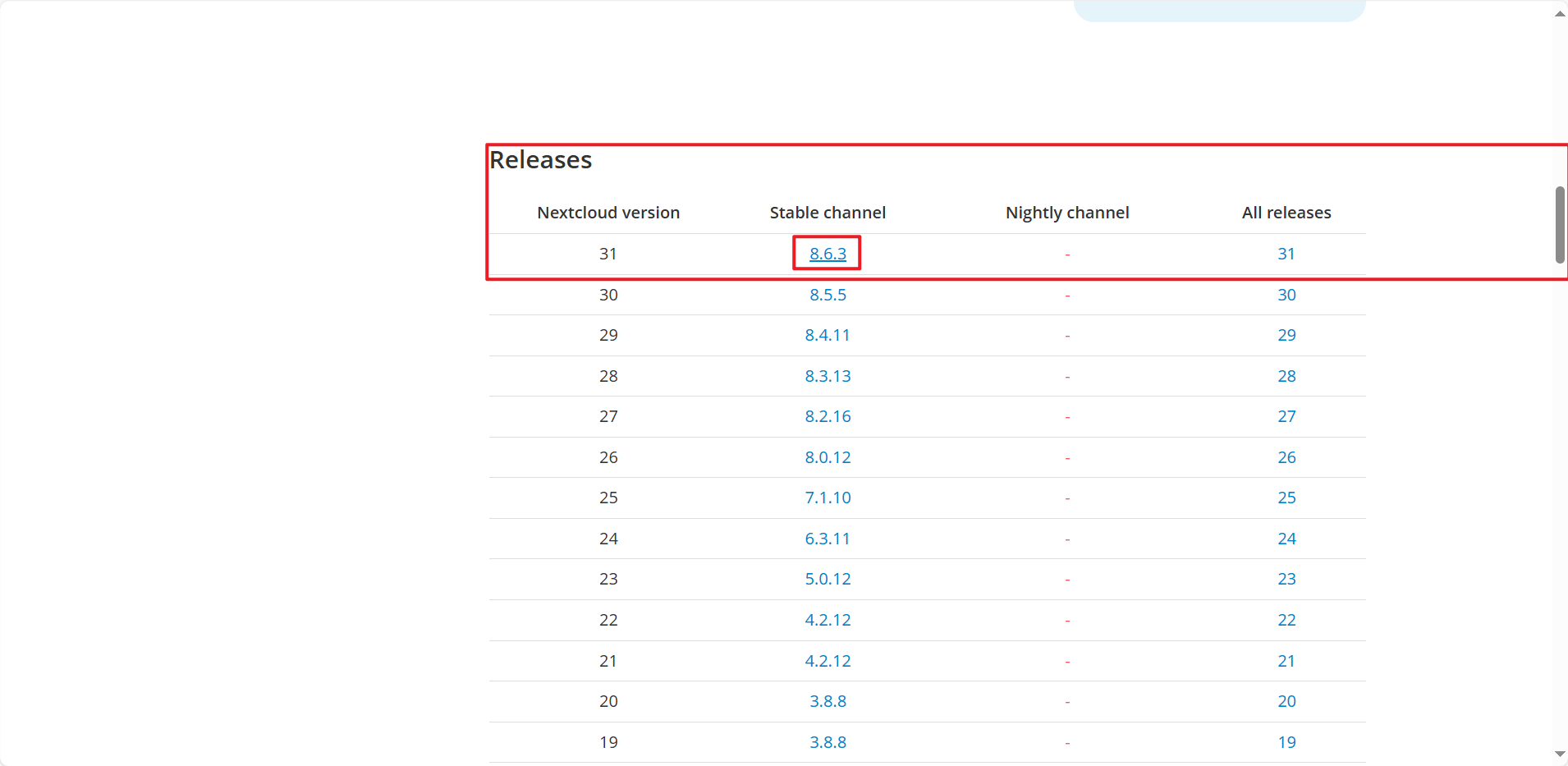Viewport: 1568px width, 766px height.
Task: Open all releases link 30
Action: [1286, 295]
